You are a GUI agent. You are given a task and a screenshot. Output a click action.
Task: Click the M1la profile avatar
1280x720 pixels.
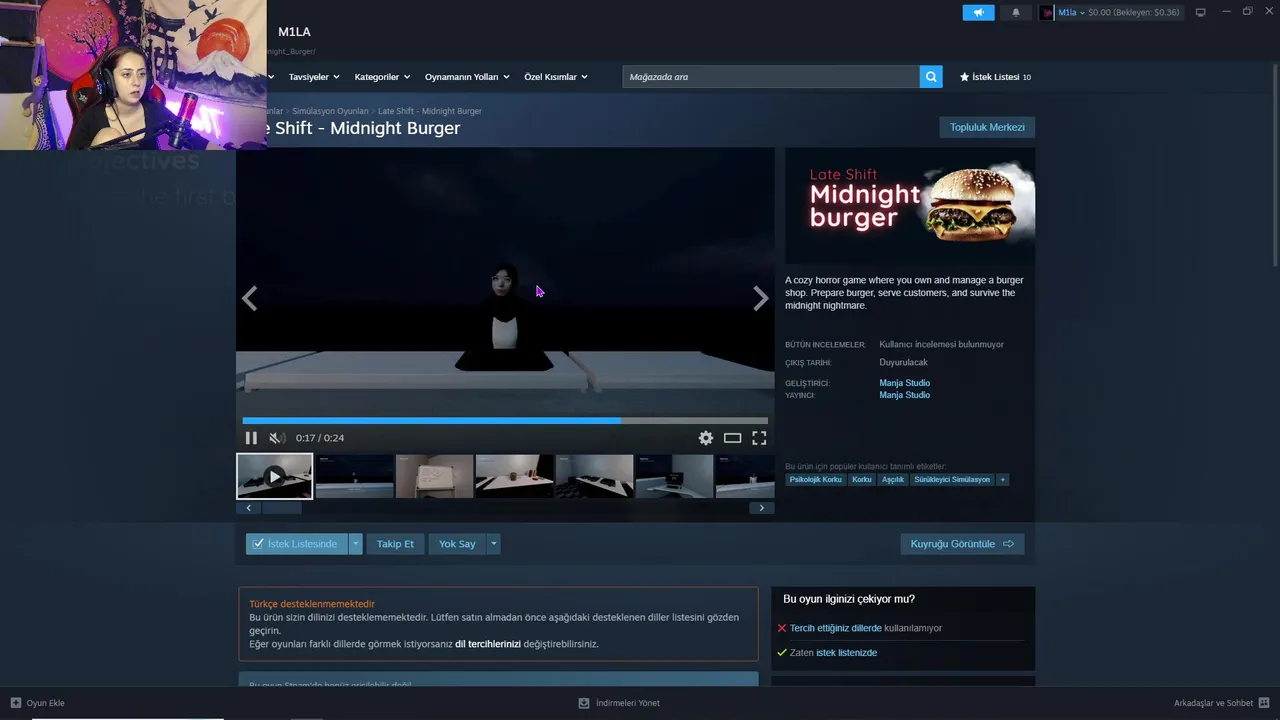(x=1047, y=12)
